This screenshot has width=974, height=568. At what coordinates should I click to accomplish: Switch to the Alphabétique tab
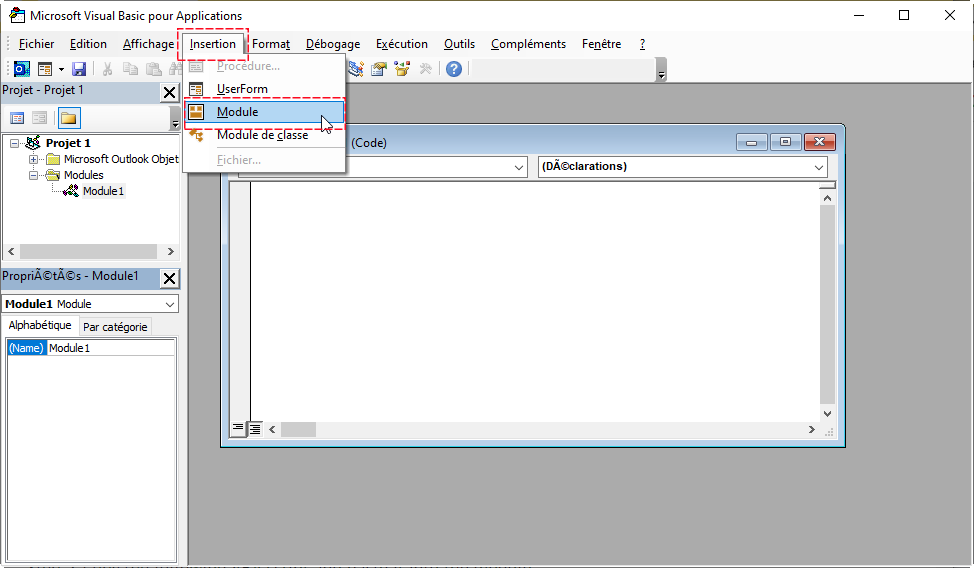(40, 325)
